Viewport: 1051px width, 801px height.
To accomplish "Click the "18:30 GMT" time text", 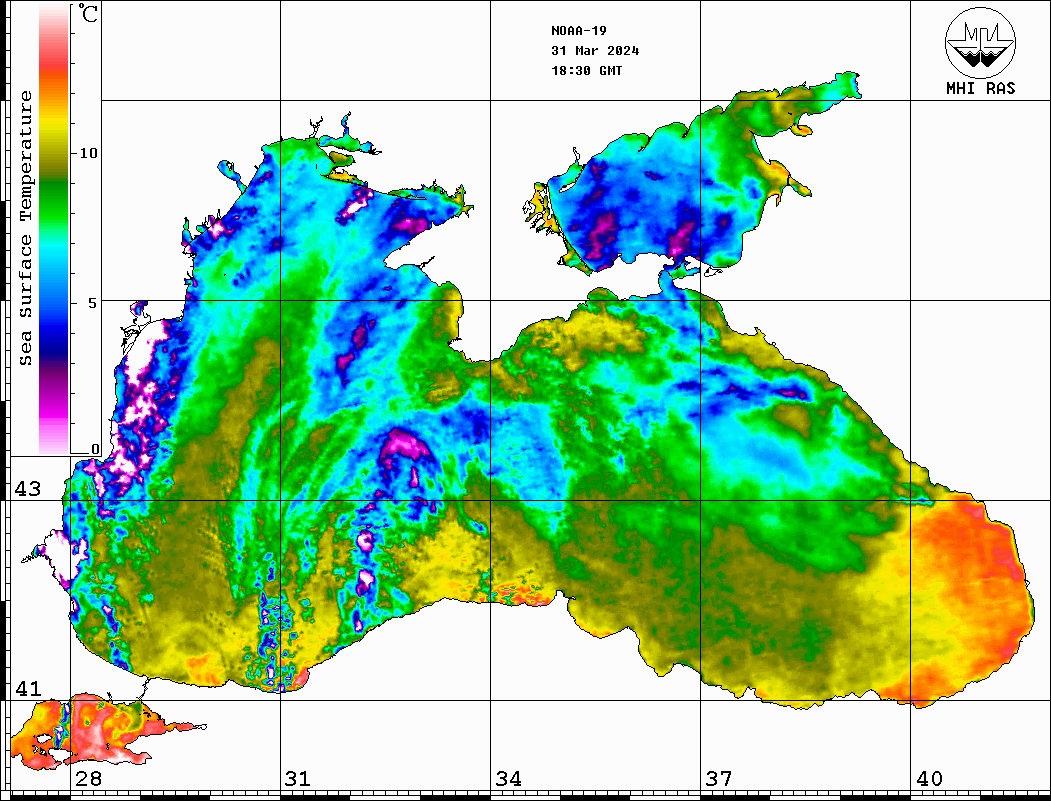I will 586,70.
